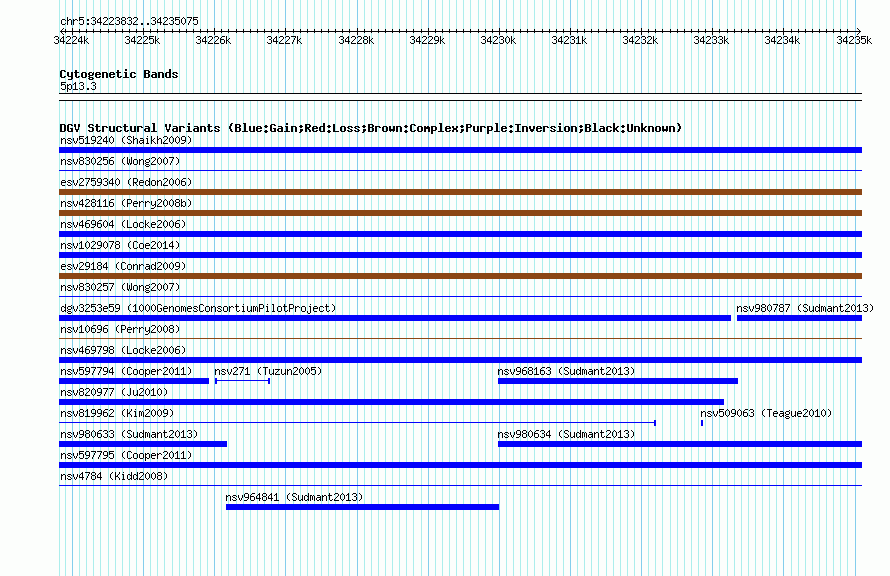890x576 pixels.
Task: Open the nsv597795 (Cooper2011) label
Action: click(x=126, y=455)
